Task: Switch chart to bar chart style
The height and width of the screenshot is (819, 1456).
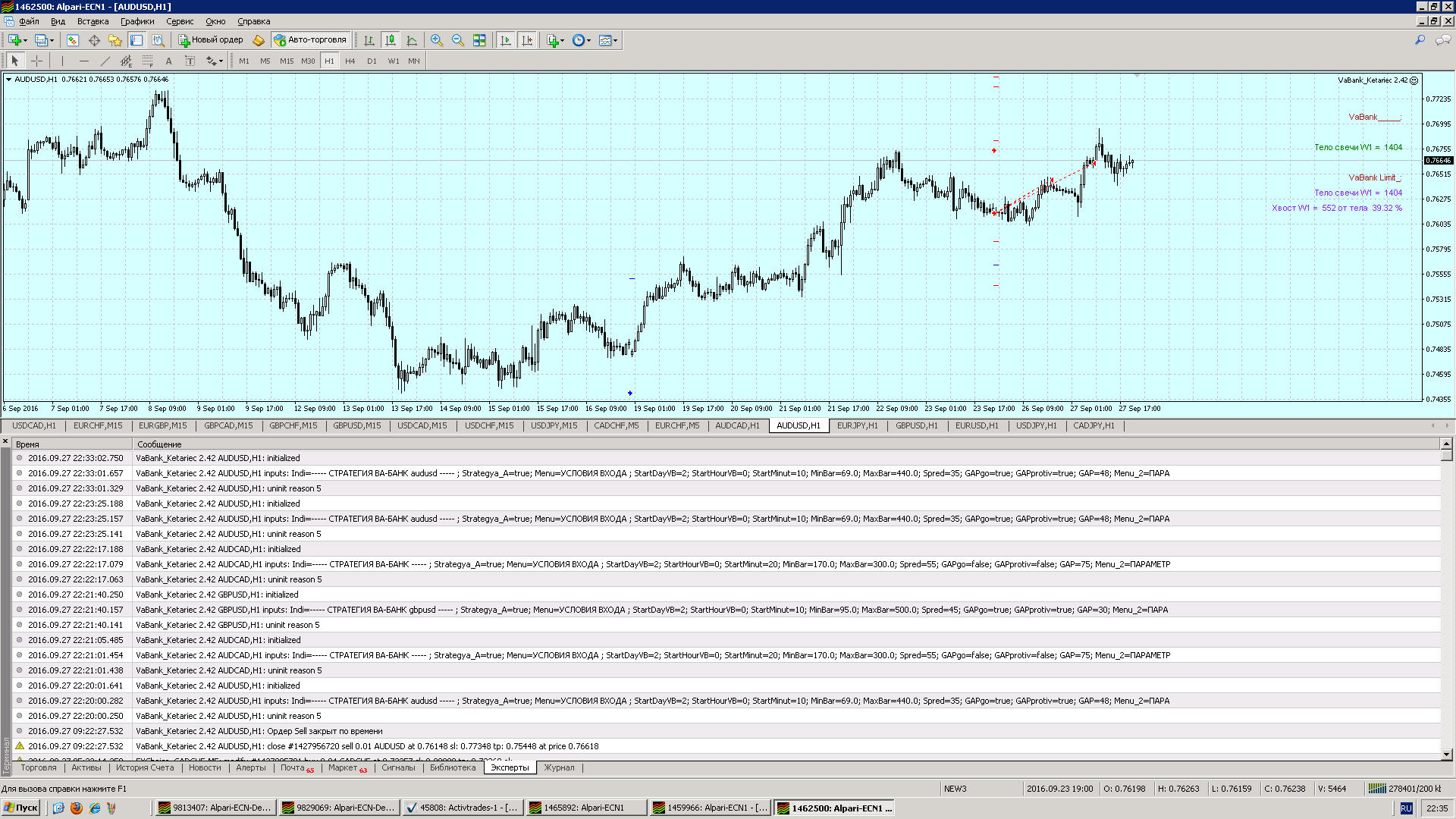Action: (369, 40)
